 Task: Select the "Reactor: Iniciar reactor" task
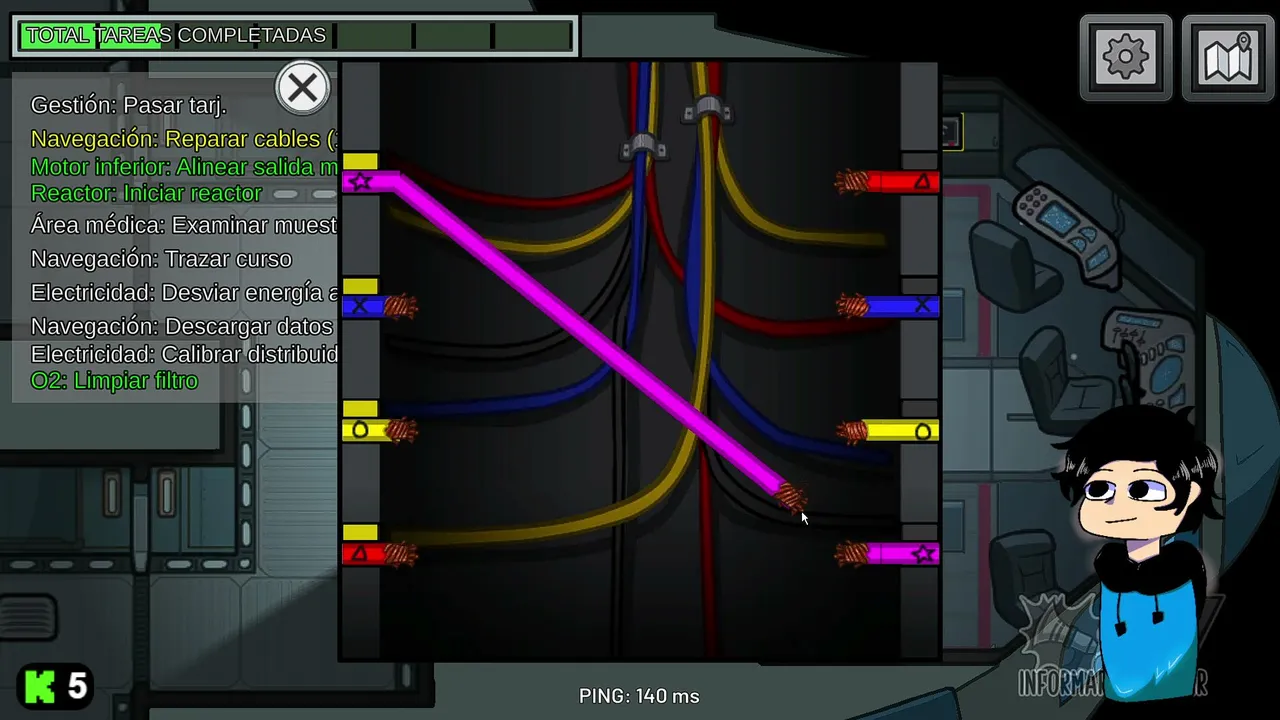[146, 193]
